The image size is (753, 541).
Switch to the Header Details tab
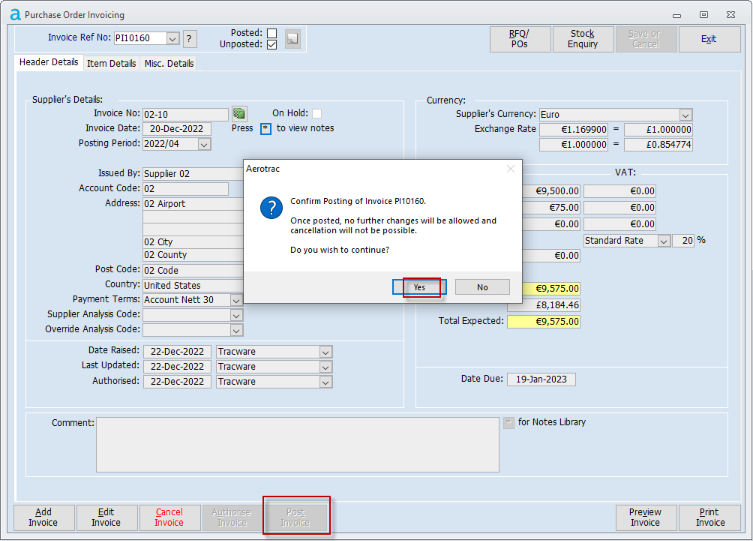coord(49,62)
